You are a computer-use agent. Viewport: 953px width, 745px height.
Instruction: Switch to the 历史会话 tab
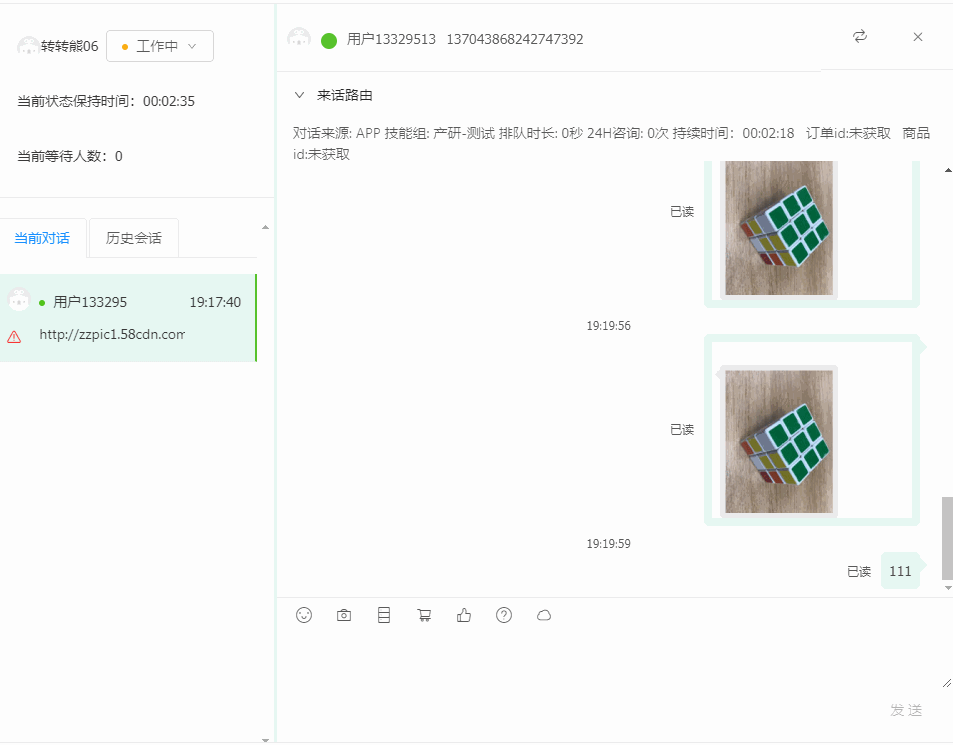pyautogui.click(x=132, y=237)
